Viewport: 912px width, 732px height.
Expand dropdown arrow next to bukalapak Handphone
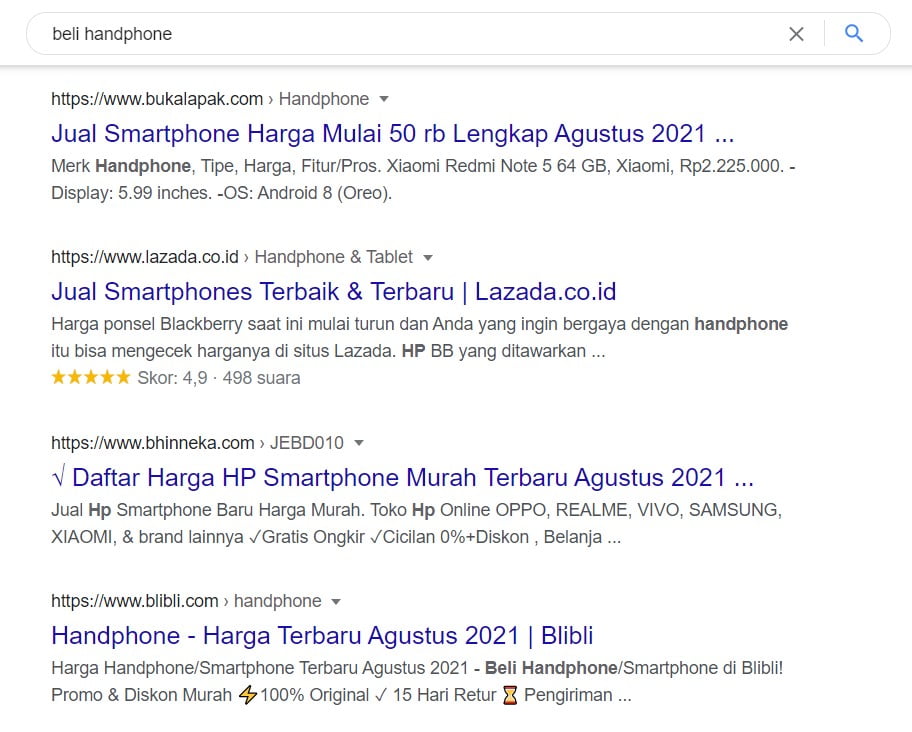tap(384, 99)
